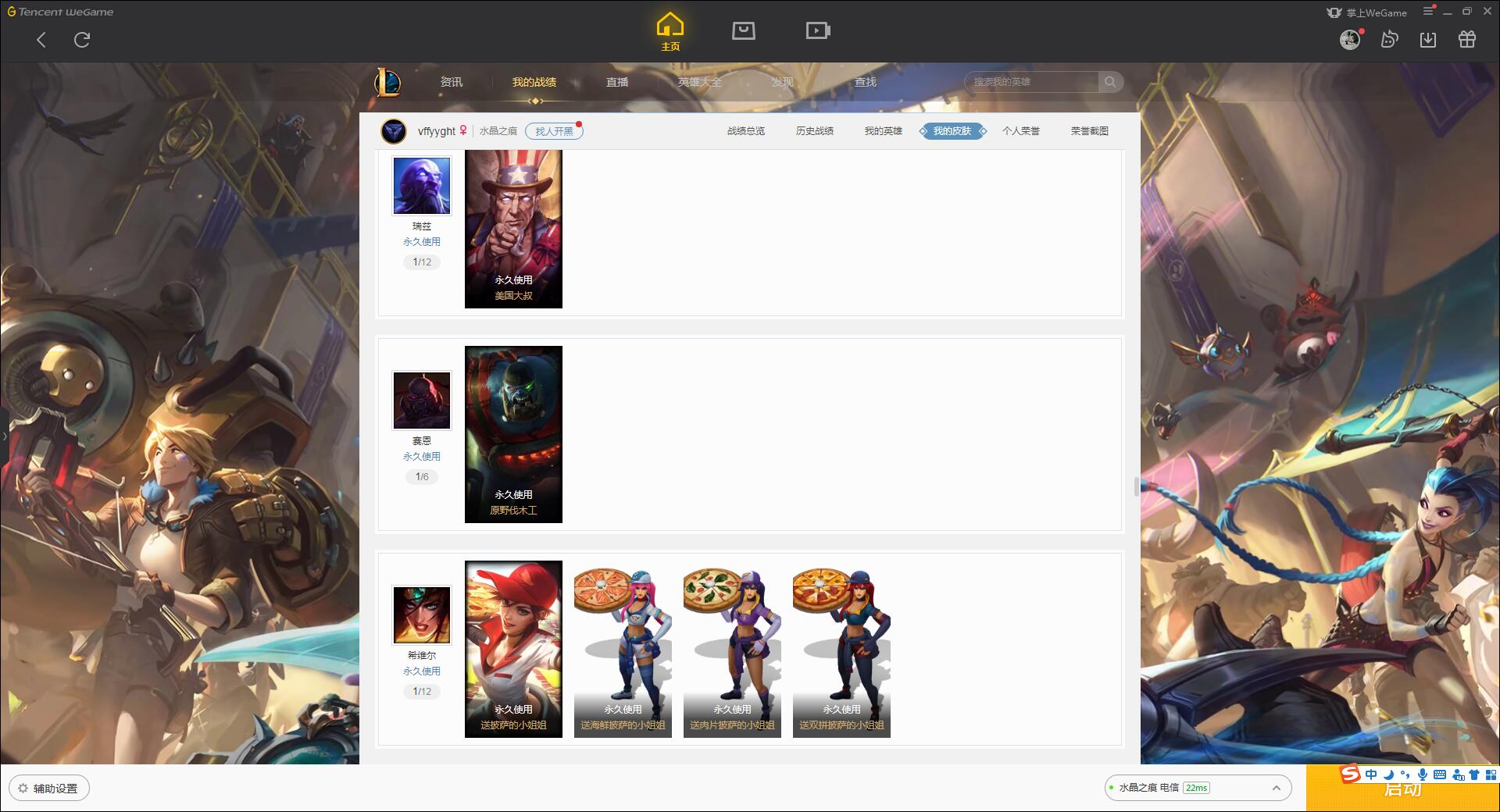The height and width of the screenshot is (812, 1500).
Task: Open the 美国大叔 skin card
Action: [513, 229]
